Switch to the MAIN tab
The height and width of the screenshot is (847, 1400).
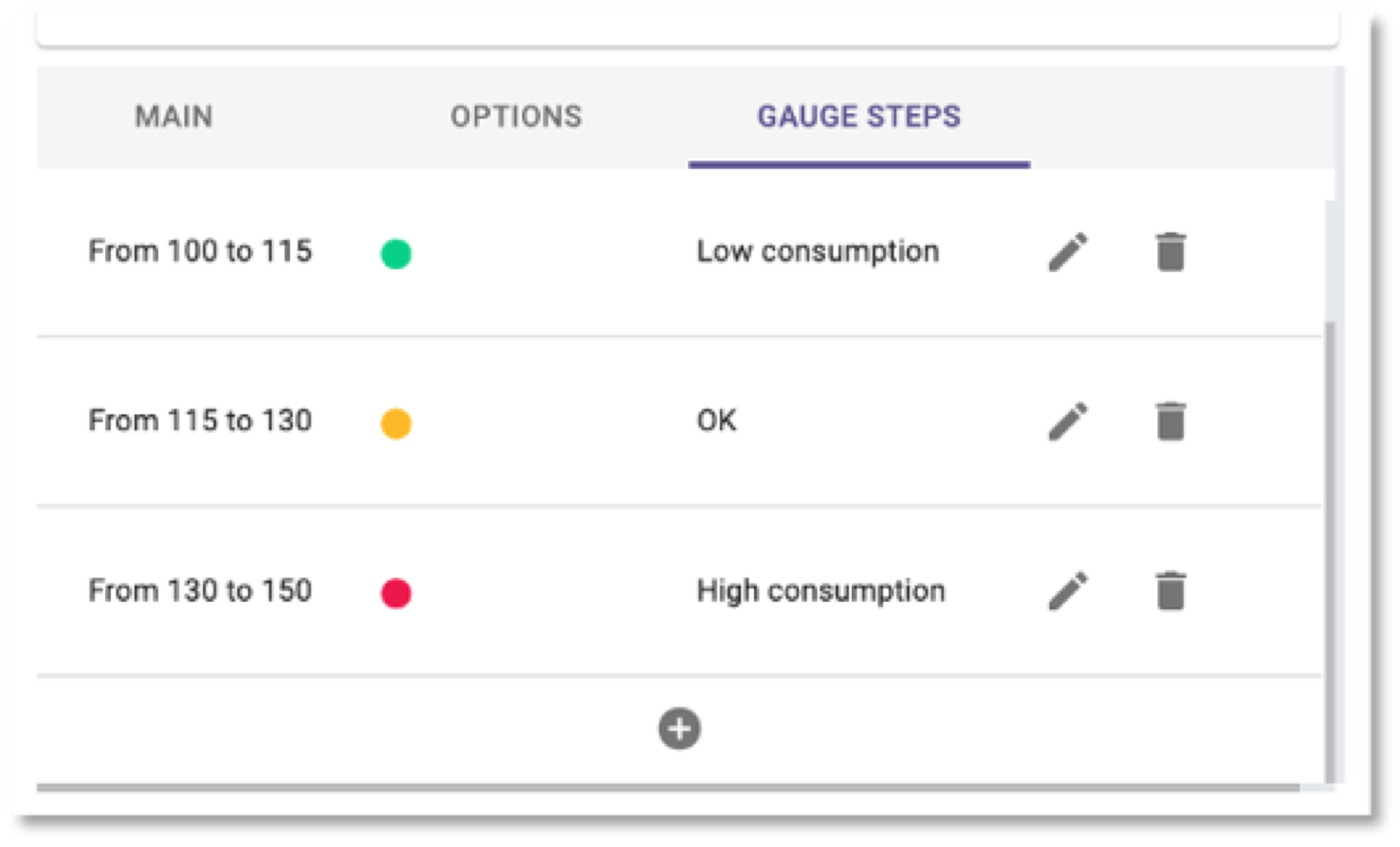pos(174,117)
